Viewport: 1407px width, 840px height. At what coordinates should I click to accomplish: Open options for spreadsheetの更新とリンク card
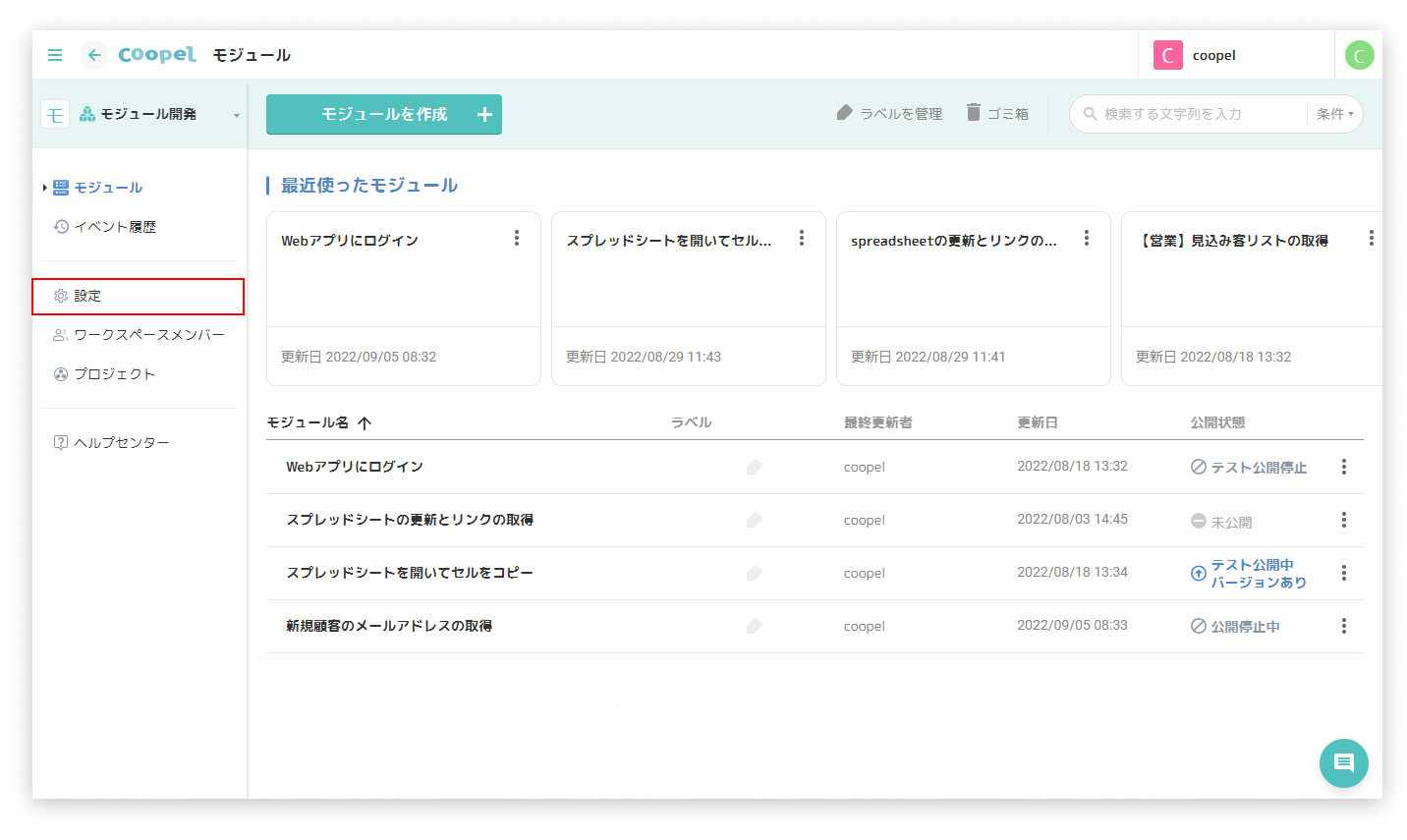click(x=1087, y=238)
